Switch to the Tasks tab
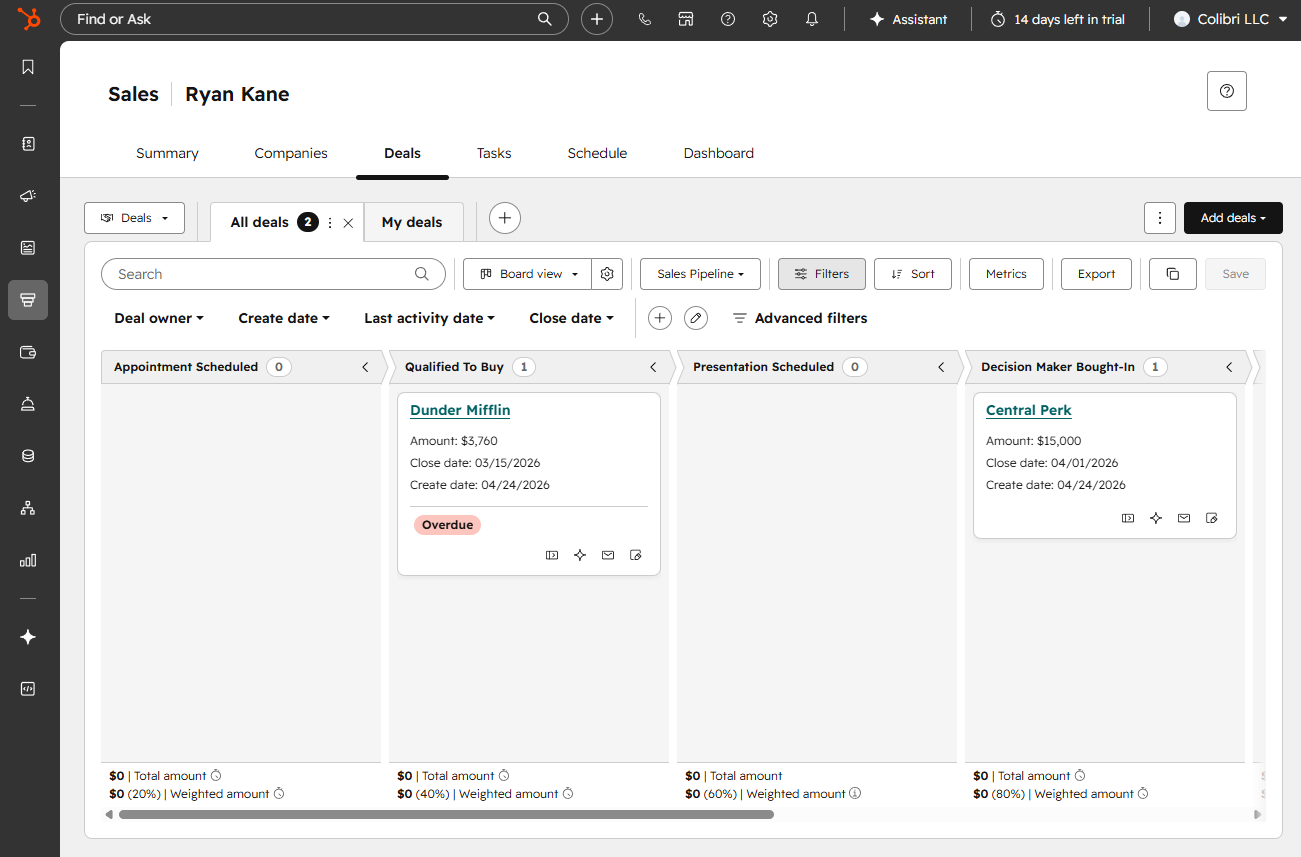The width and height of the screenshot is (1301, 857). pos(493,153)
